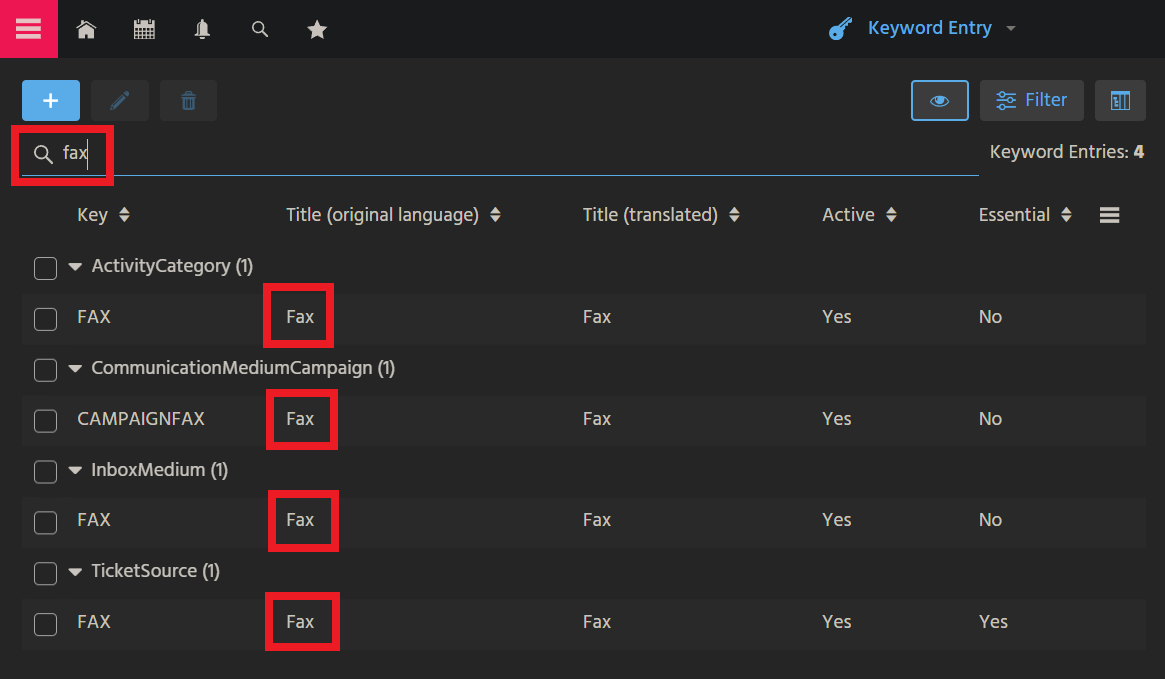Open the calendar icon in top bar
This screenshot has height=679, width=1165.
[x=144, y=30]
